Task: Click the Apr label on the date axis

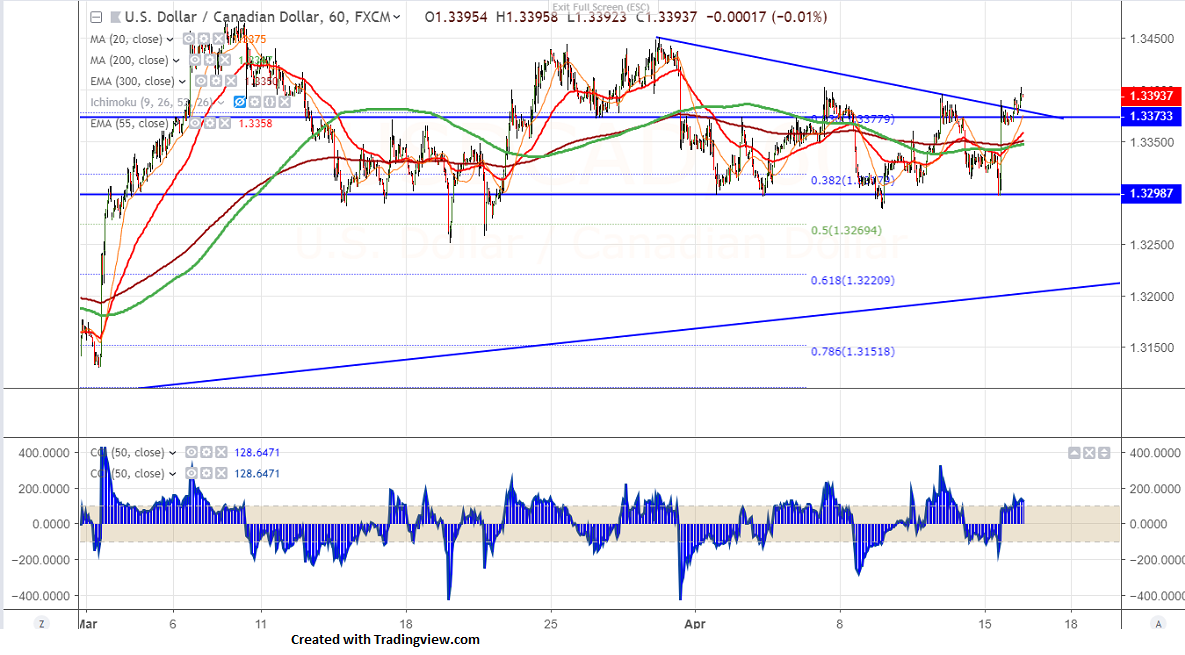Action: (x=695, y=624)
